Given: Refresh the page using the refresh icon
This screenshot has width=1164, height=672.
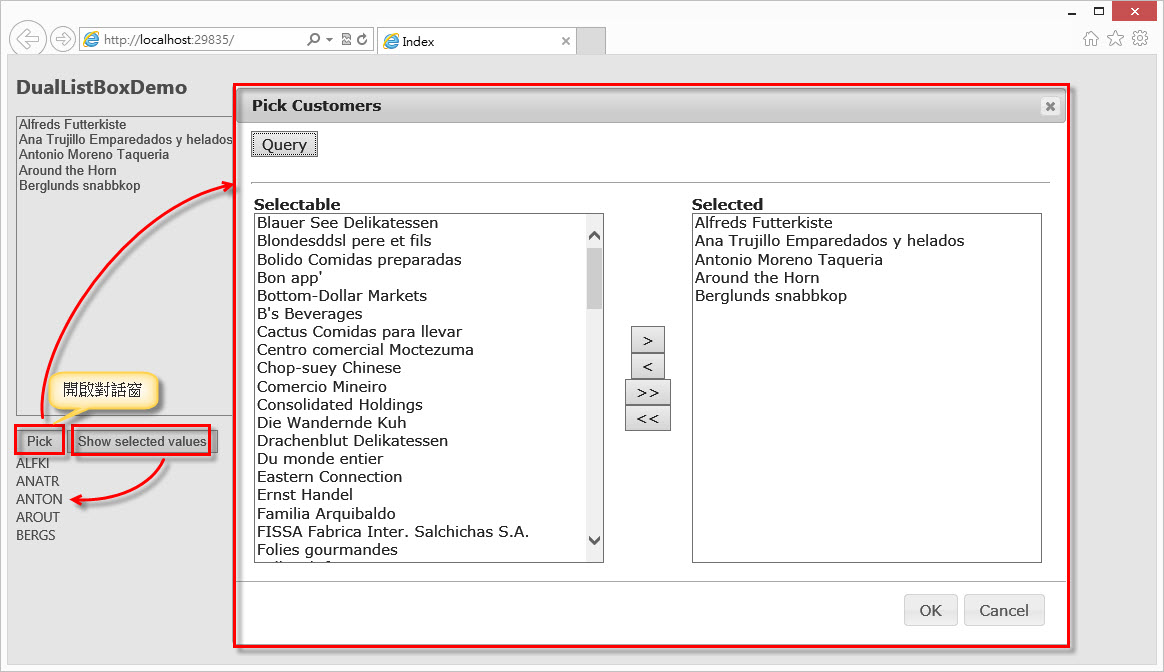Looking at the screenshot, I should 362,38.
